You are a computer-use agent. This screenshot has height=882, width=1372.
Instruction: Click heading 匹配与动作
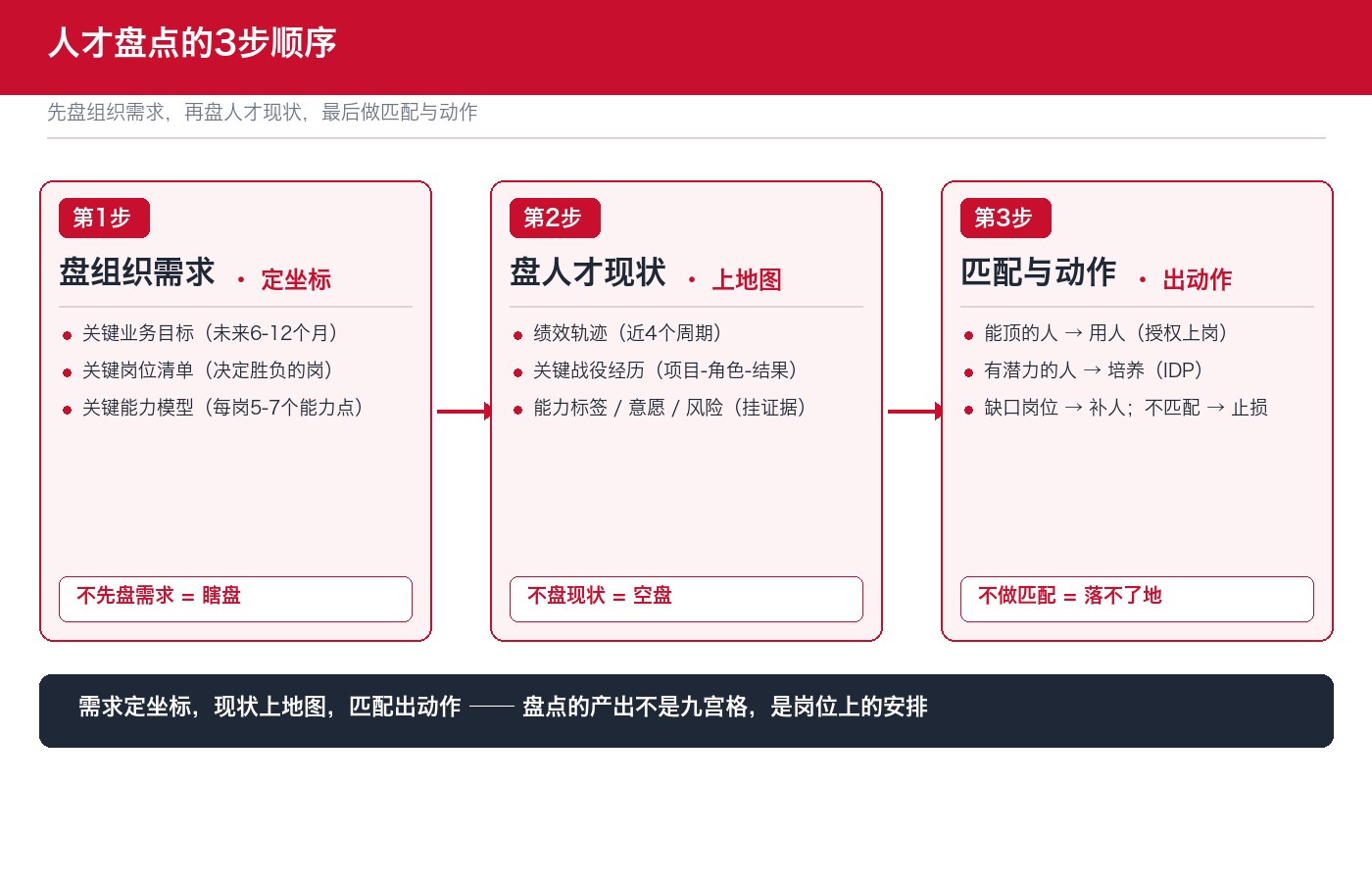[x=1039, y=271]
